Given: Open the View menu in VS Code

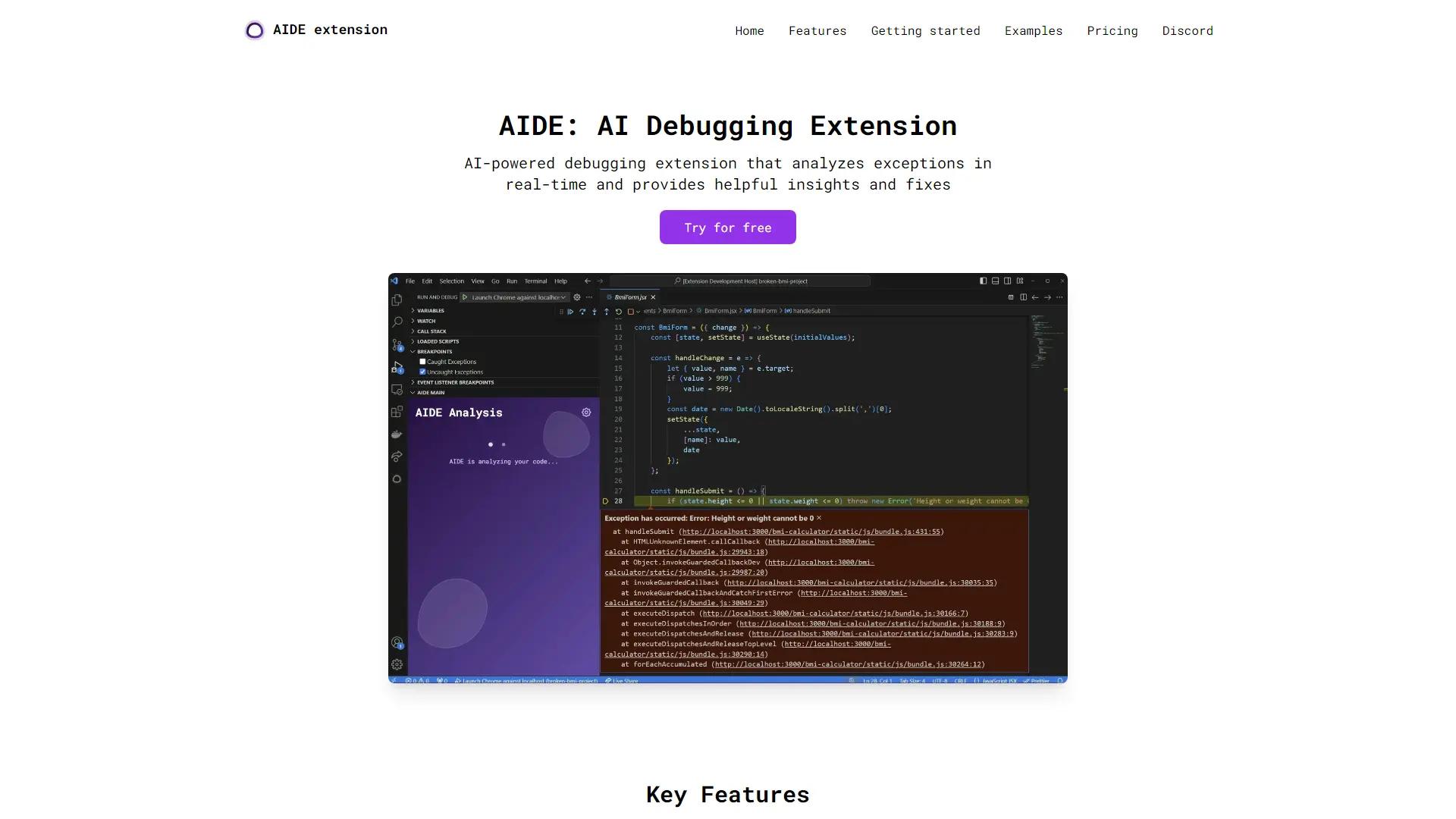Looking at the screenshot, I should [x=478, y=281].
